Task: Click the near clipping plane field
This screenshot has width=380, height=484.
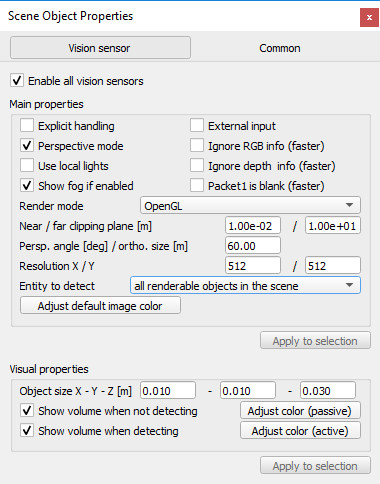Action: 253,226
